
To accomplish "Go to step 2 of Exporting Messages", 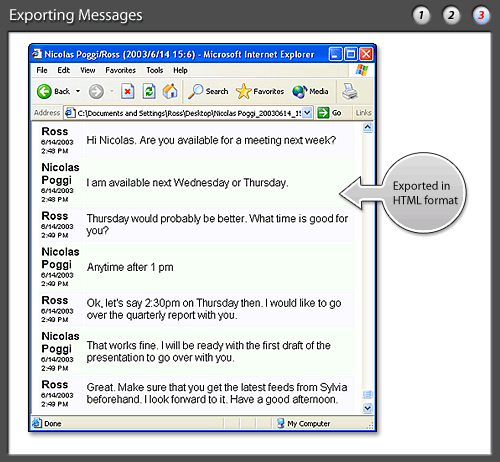I will click(x=451, y=15).
